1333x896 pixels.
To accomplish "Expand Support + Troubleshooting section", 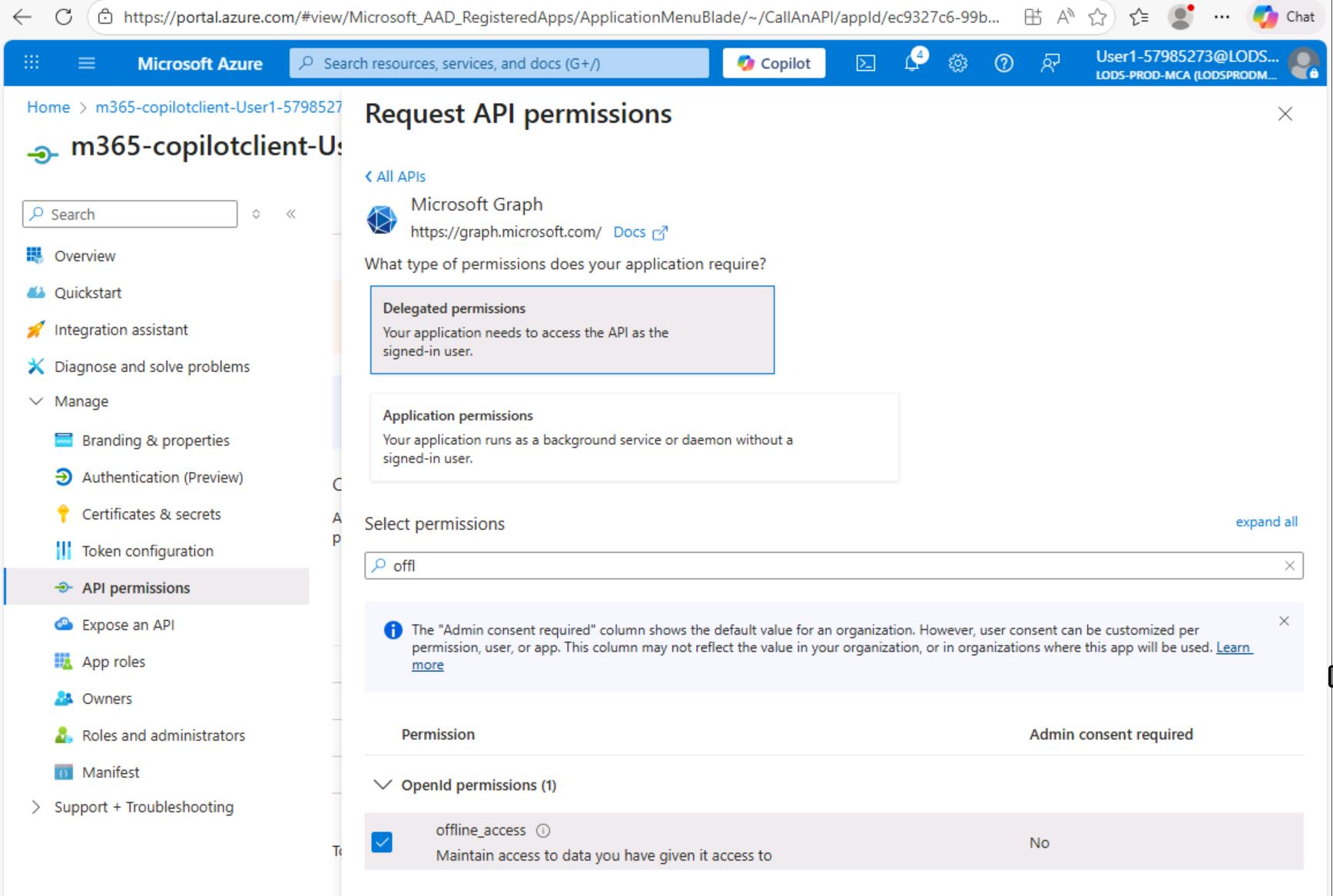I will coord(36,807).
